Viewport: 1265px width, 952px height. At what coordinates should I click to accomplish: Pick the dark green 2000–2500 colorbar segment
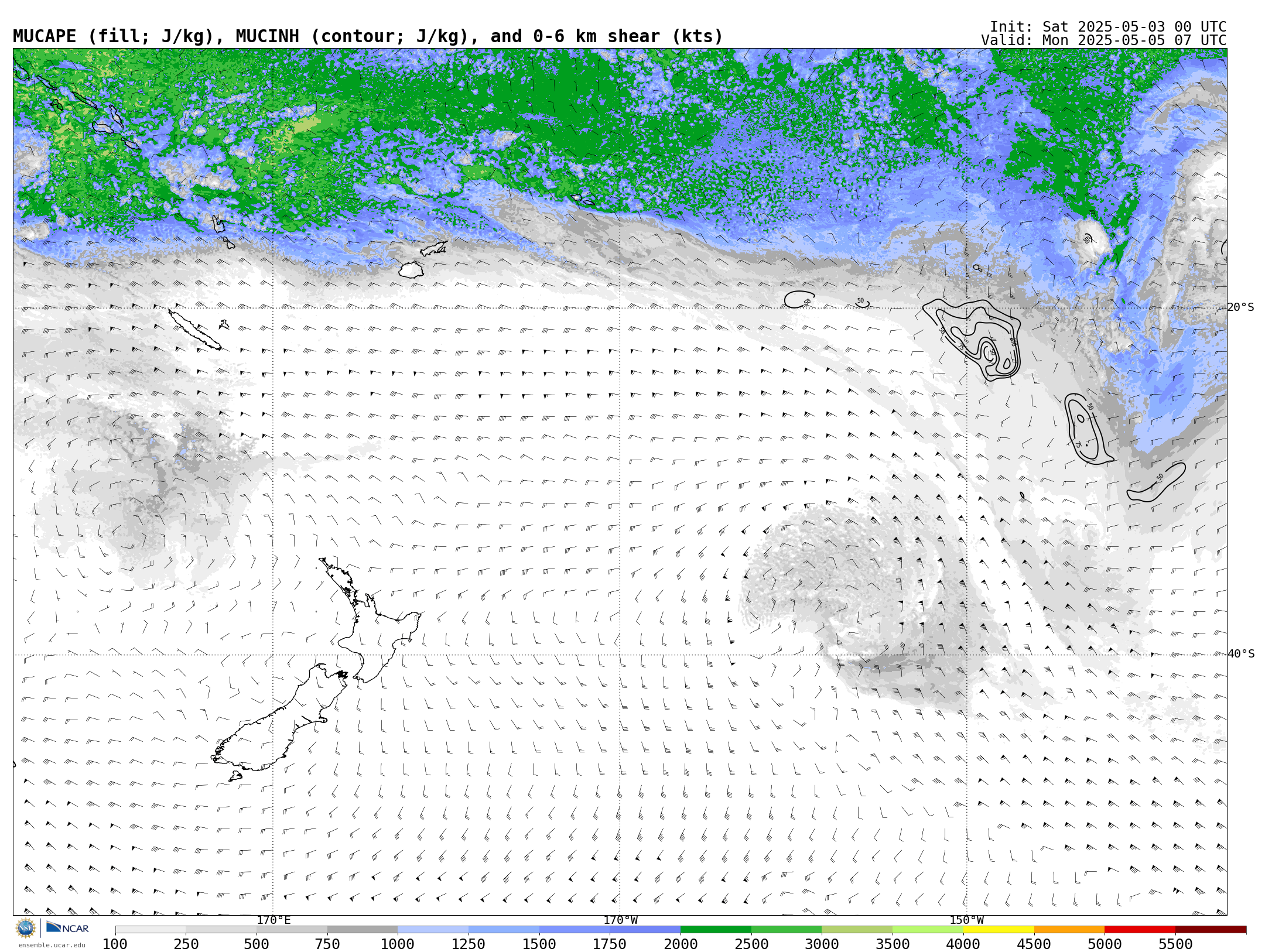[716, 929]
